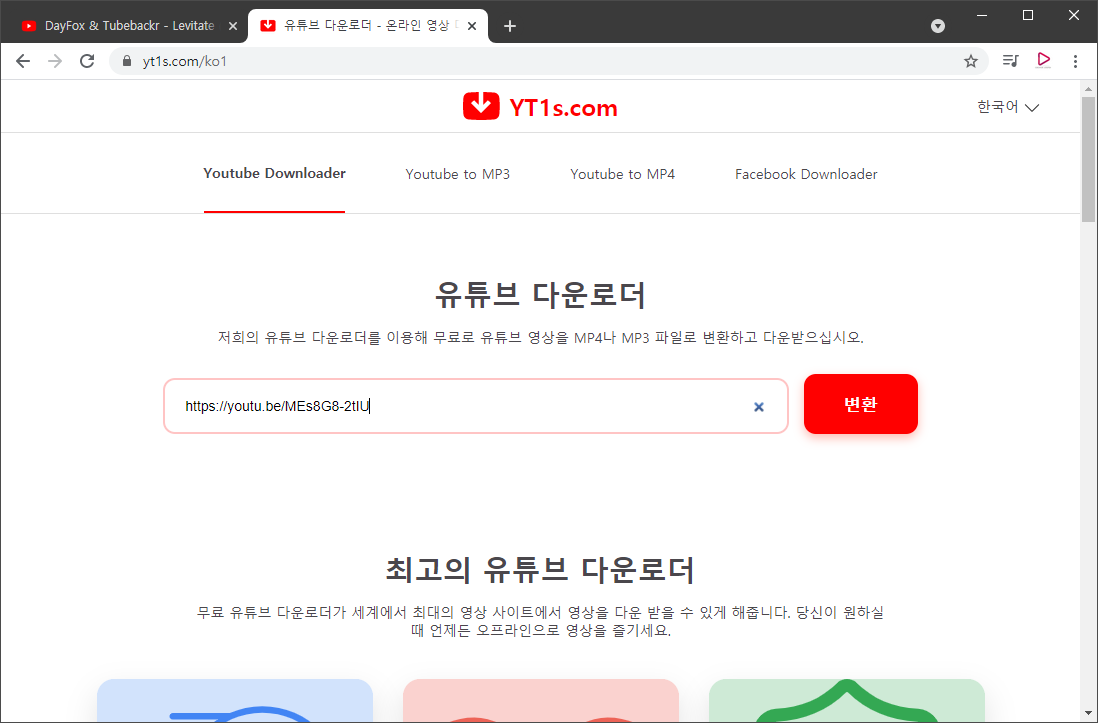Close the DayFox & Tubebackr tab

click(x=233, y=26)
